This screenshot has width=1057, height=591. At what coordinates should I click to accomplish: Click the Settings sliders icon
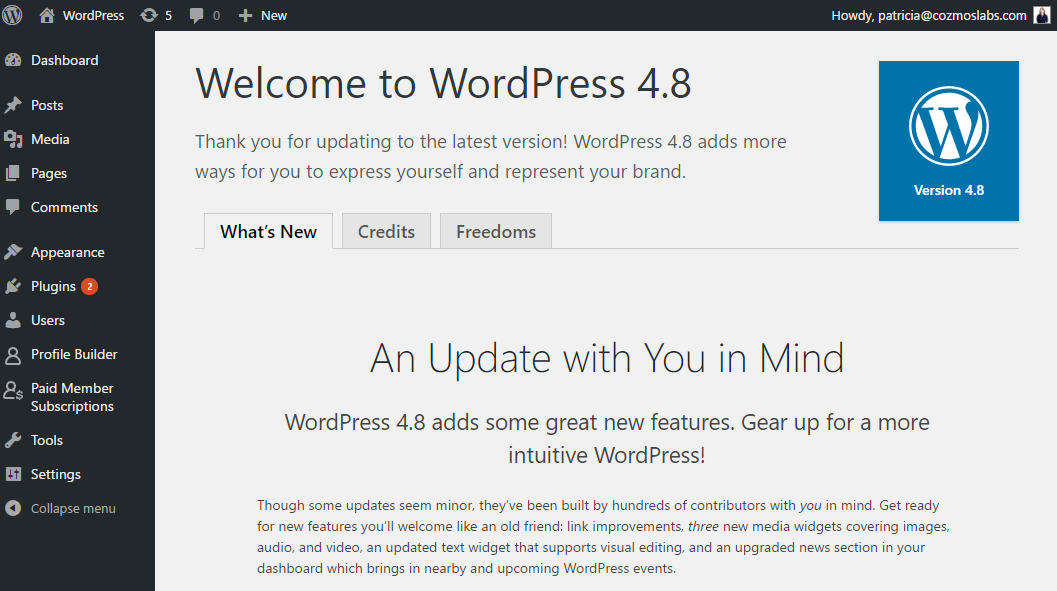tap(13, 474)
